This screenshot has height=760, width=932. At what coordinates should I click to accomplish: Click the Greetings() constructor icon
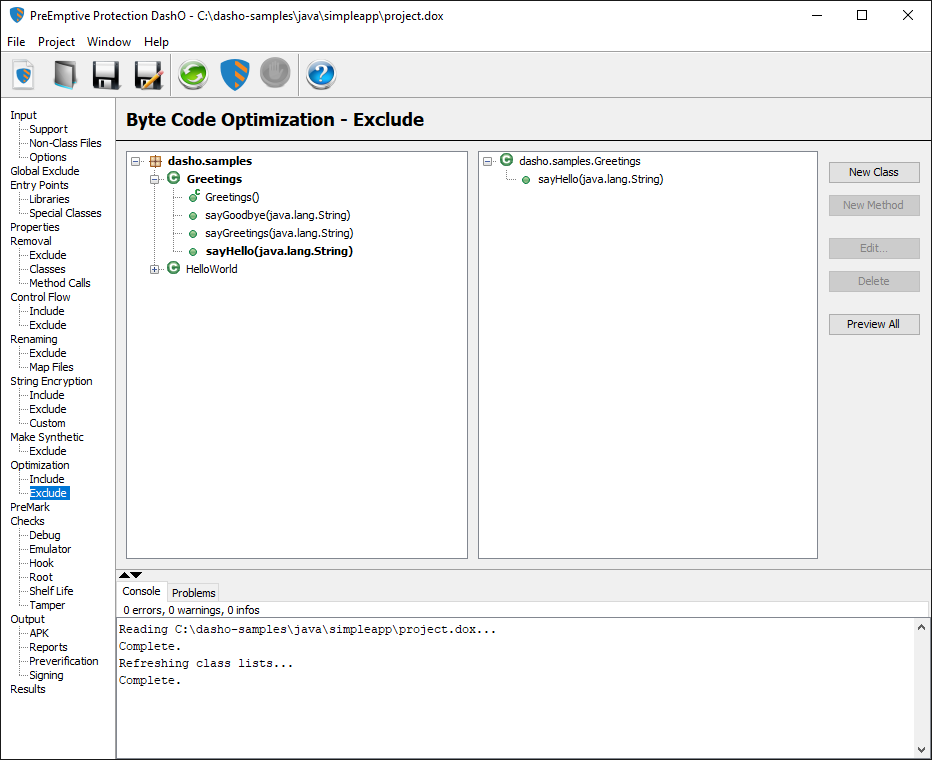click(194, 196)
